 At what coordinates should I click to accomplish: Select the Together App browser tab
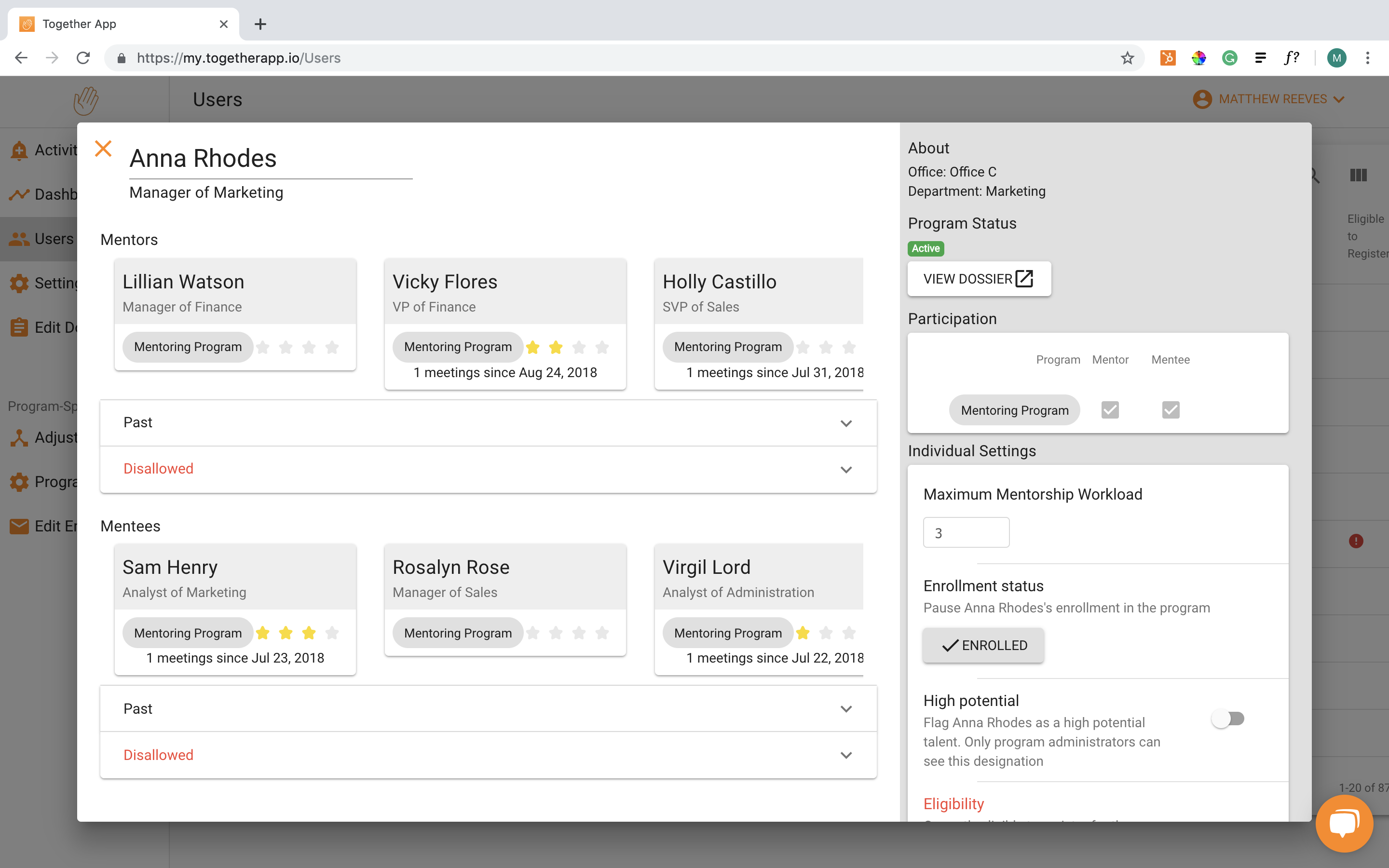[x=123, y=24]
